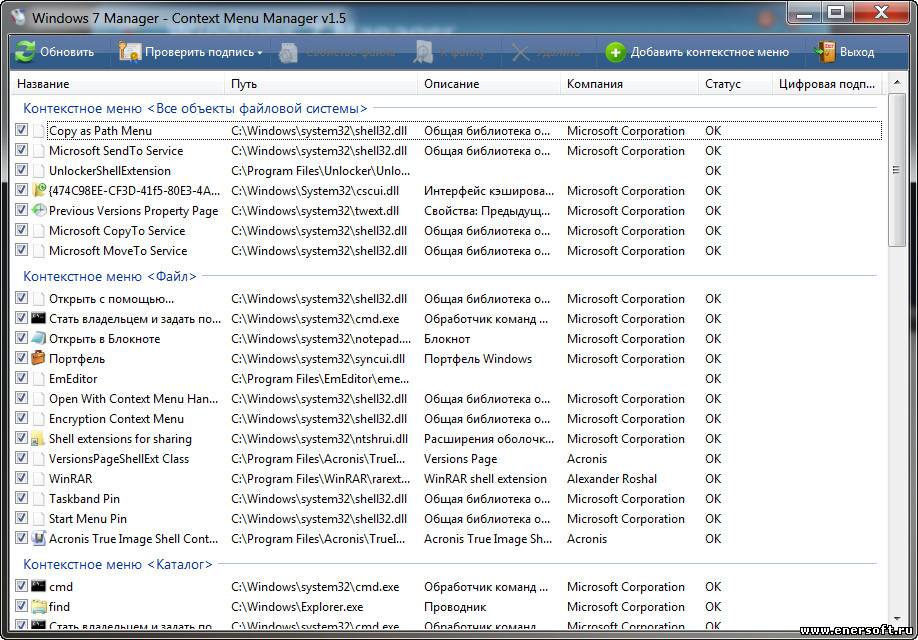
Task: Collapse the Контекстное меню <Каталог> group
Action: point(118,564)
